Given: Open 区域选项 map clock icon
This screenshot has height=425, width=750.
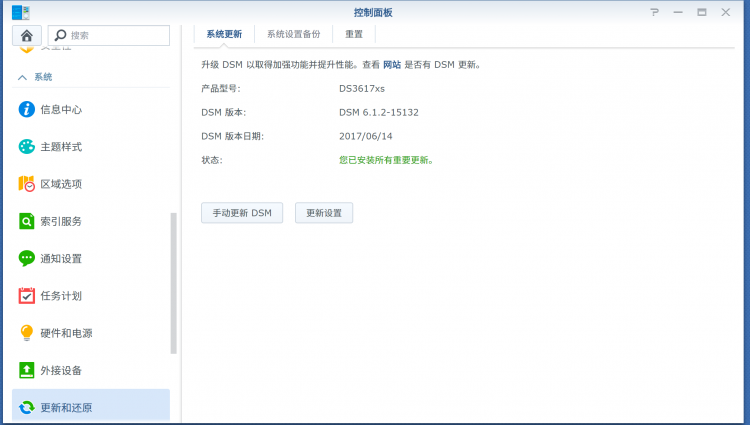Looking at the screenshot, I should coord(27,184).
